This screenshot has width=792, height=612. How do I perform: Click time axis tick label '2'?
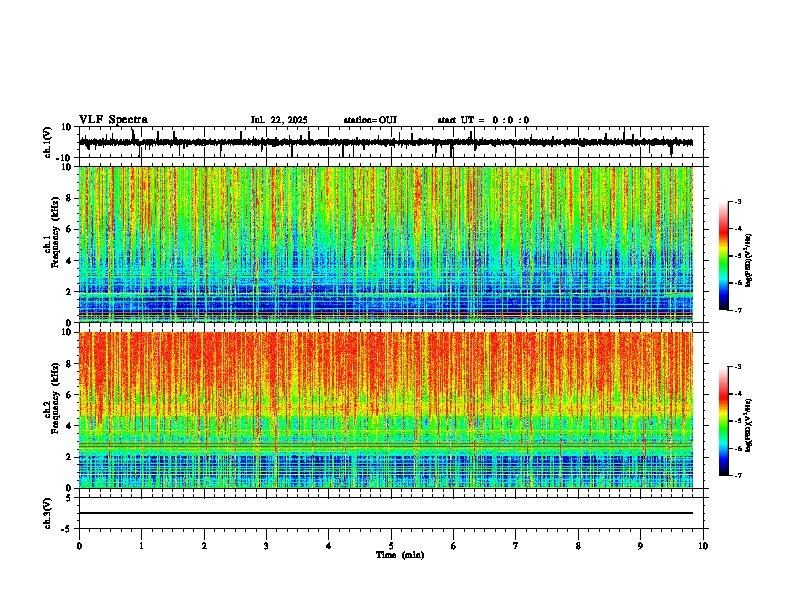204,546
